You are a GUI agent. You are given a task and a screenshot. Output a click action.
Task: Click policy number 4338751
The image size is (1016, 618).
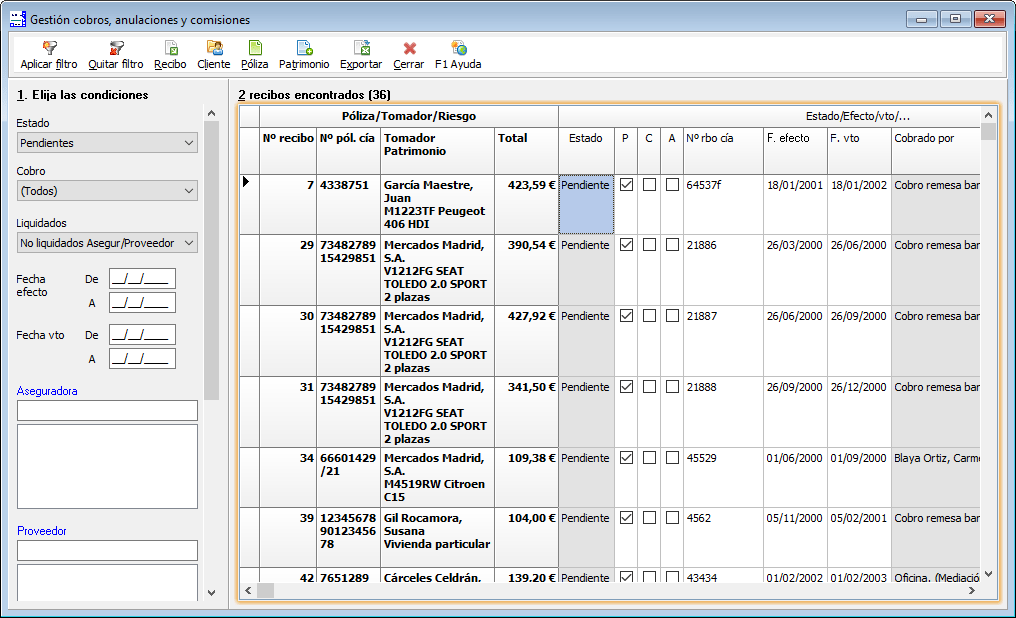349,204
